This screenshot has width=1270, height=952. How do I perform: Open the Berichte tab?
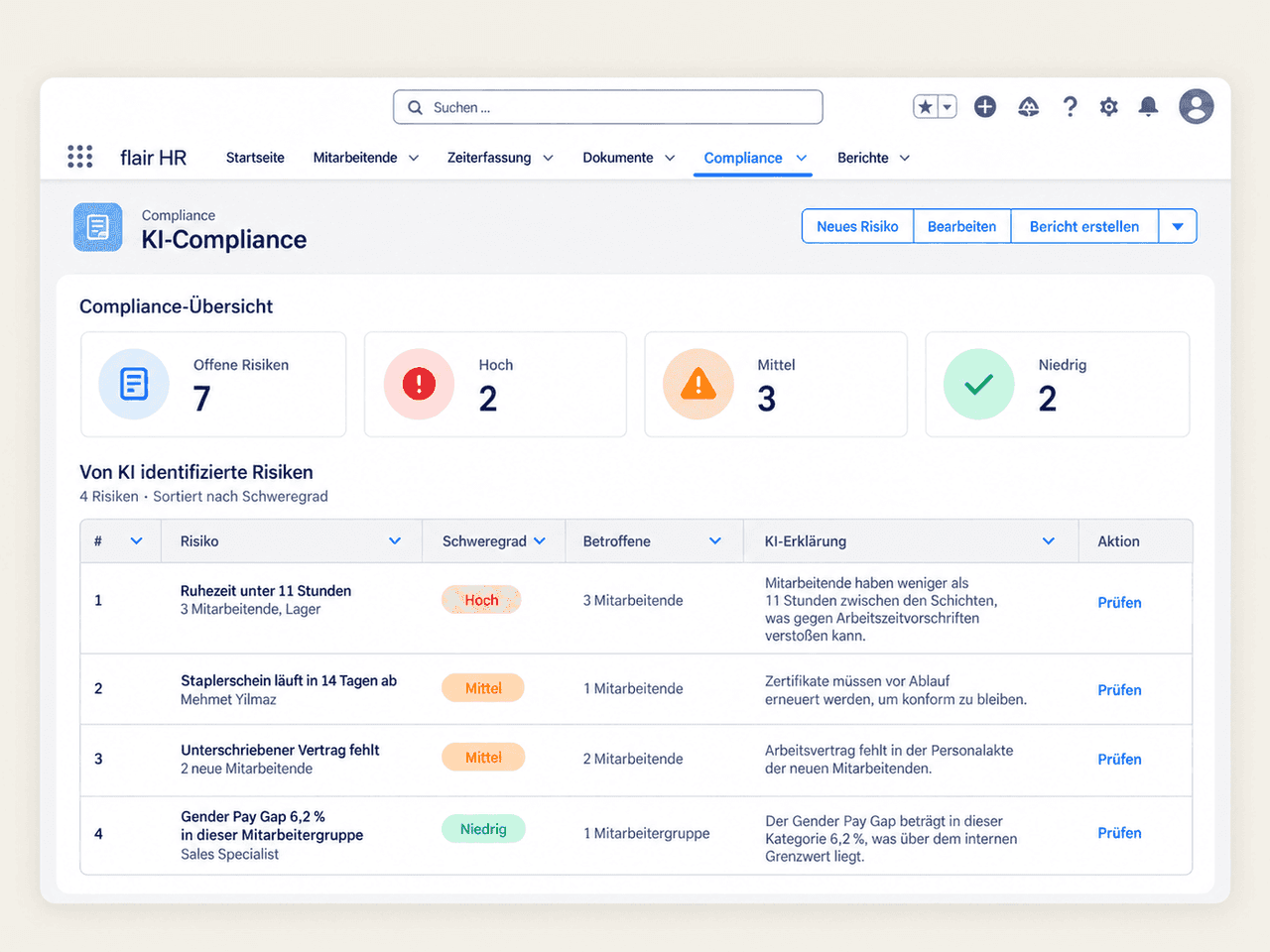[863, 158]
